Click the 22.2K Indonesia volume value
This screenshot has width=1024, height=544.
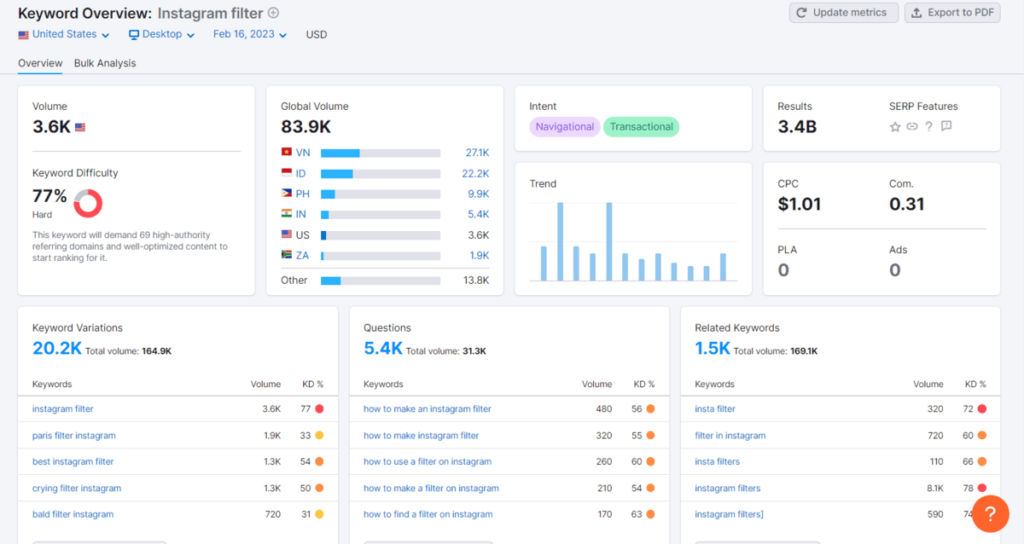click(475, 173)
